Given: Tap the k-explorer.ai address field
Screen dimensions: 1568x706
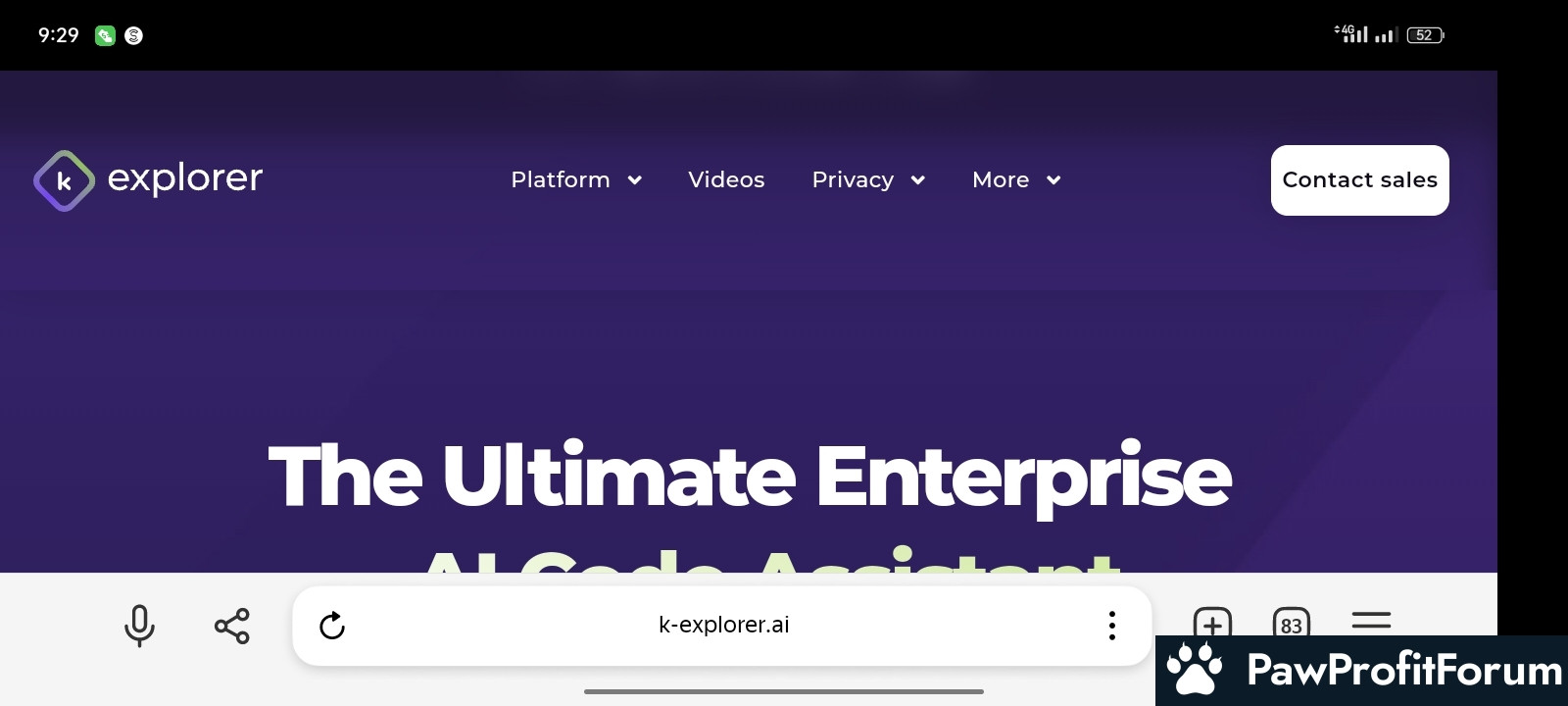Looking at the screenshot, I should click(x=723, y=625).
